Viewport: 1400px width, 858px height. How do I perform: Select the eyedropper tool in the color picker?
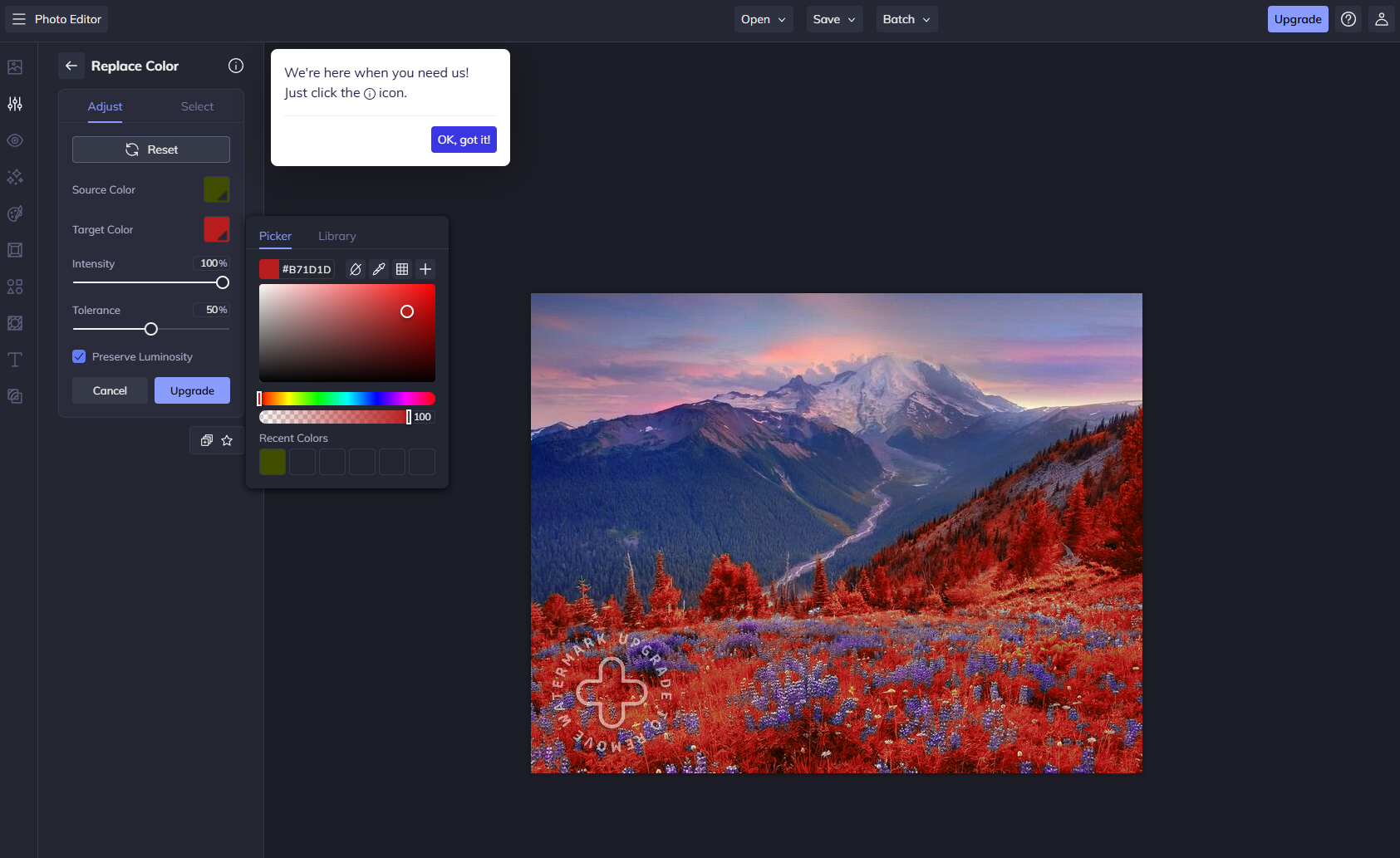379,269
